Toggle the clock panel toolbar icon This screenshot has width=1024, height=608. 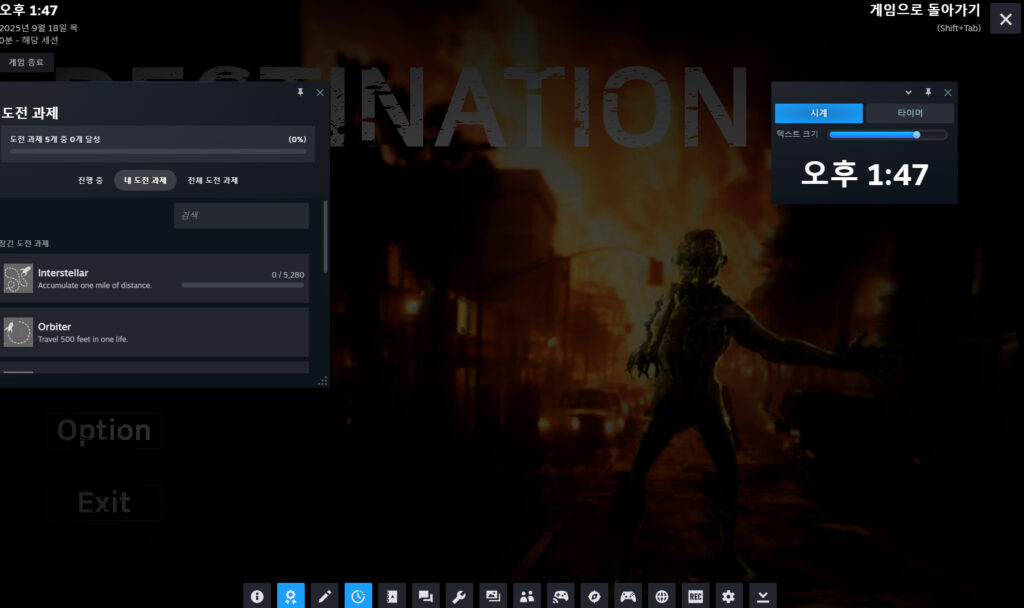coord(358,596)
